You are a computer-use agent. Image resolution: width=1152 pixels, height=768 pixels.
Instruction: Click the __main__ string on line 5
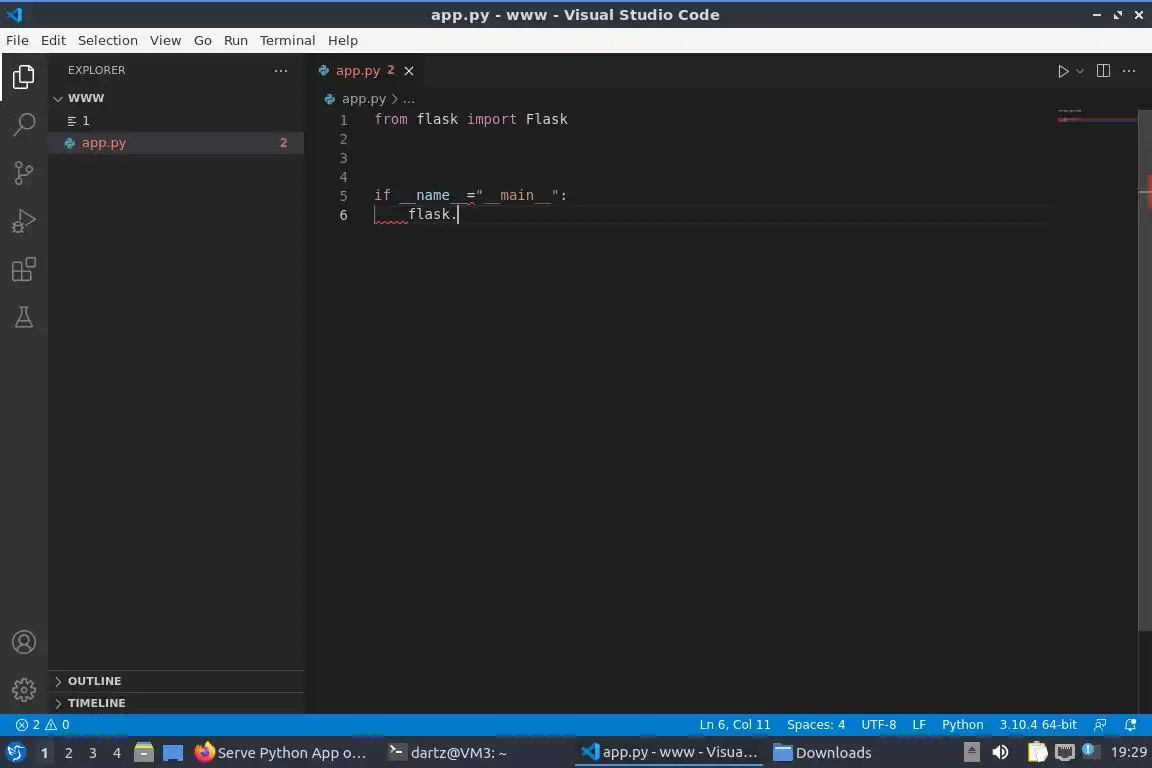pos(517,195)
